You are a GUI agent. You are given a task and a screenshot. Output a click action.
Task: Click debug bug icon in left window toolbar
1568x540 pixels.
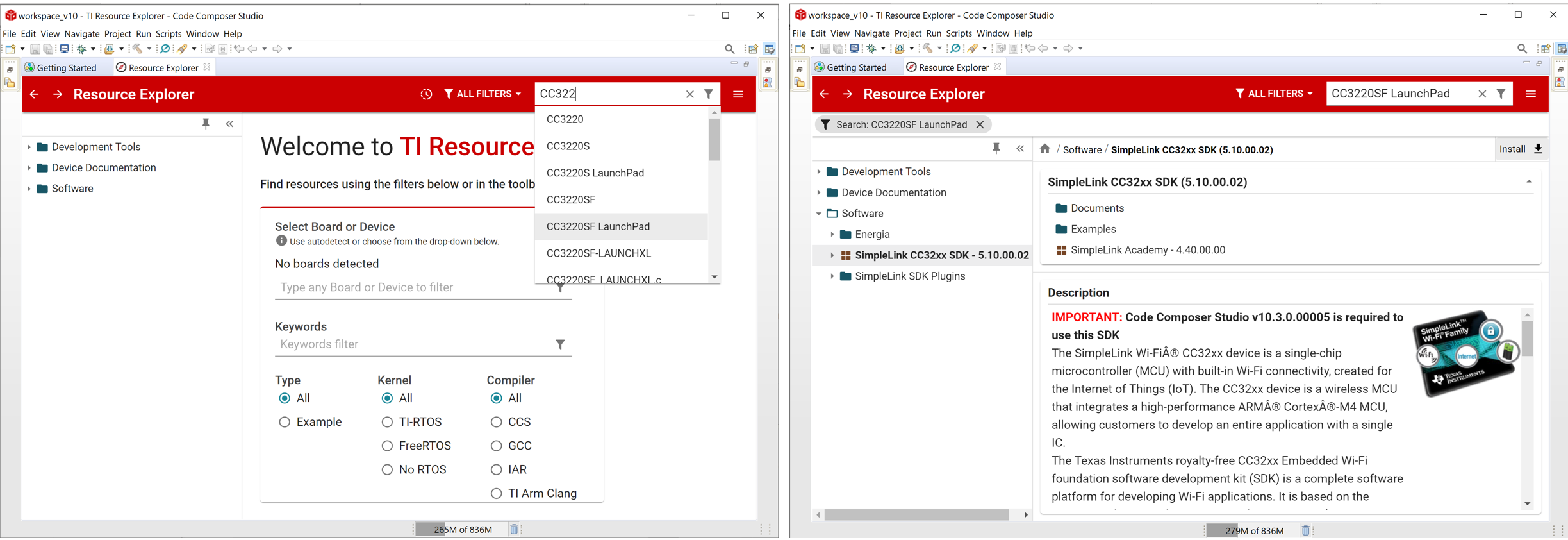[x=81, y=49]
